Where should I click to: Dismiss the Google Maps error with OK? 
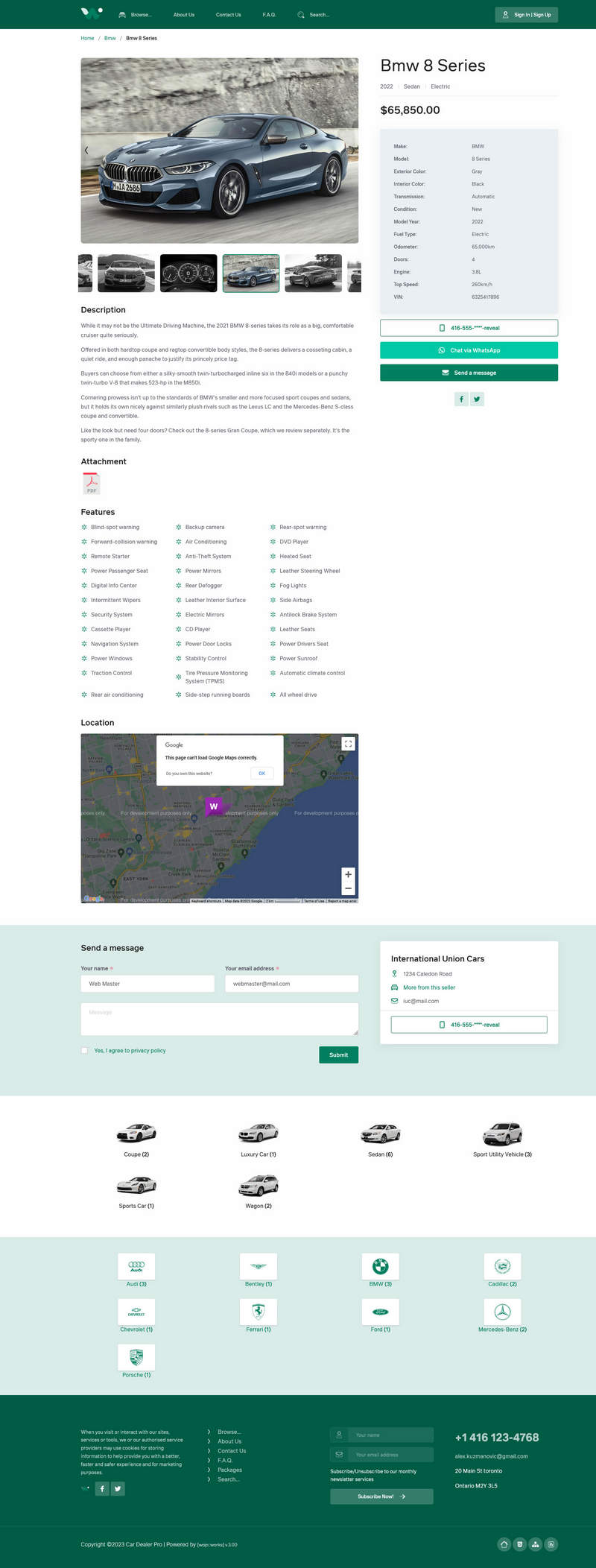tap(262, 773)
